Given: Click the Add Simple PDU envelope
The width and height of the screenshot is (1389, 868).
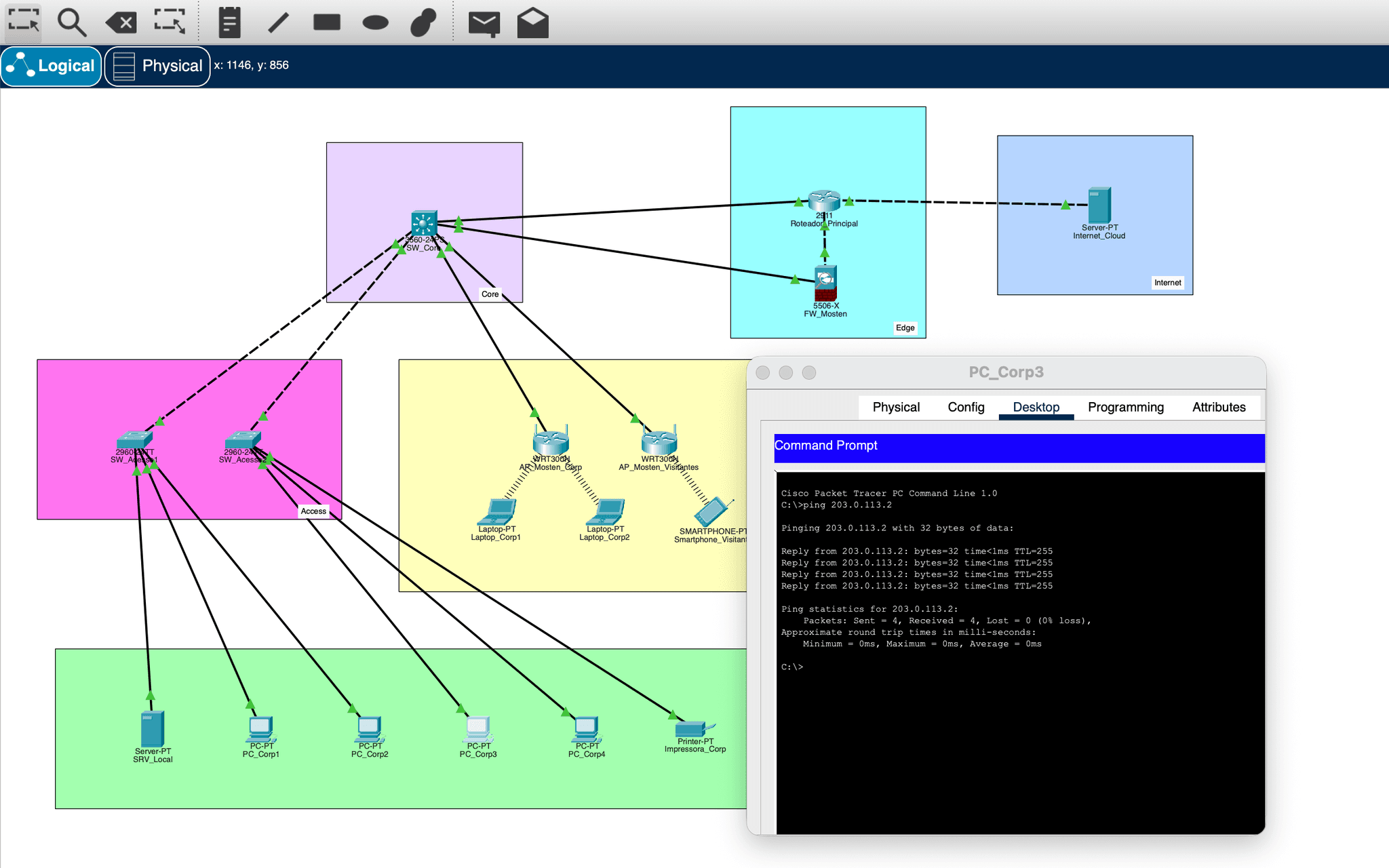Looking at the screenshot, I should click(484, 23).
